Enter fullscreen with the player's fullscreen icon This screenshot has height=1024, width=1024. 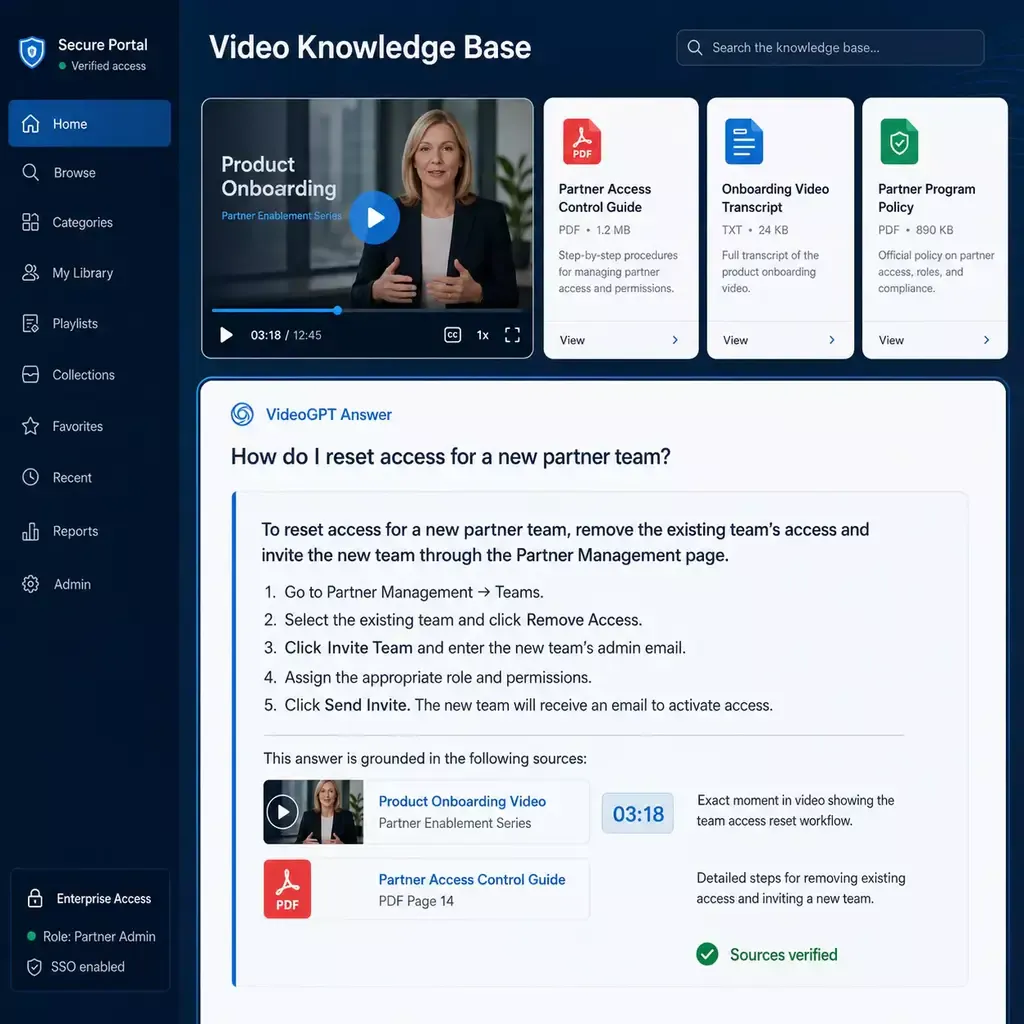513,335
